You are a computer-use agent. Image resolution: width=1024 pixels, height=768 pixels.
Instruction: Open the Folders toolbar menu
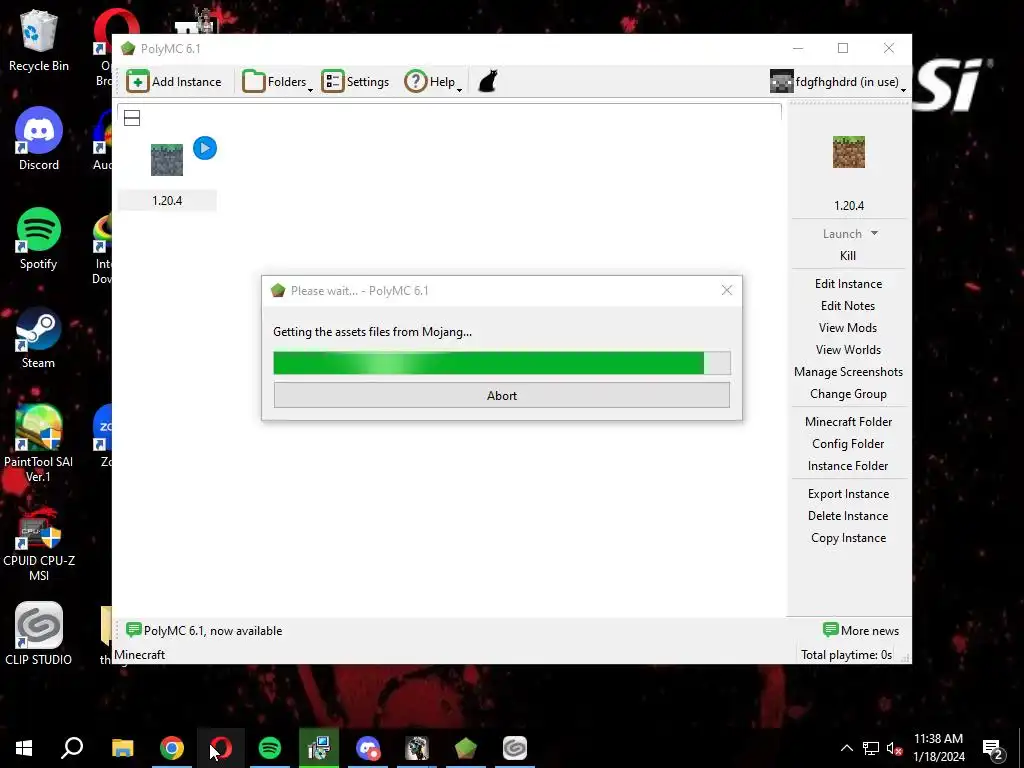277,82
